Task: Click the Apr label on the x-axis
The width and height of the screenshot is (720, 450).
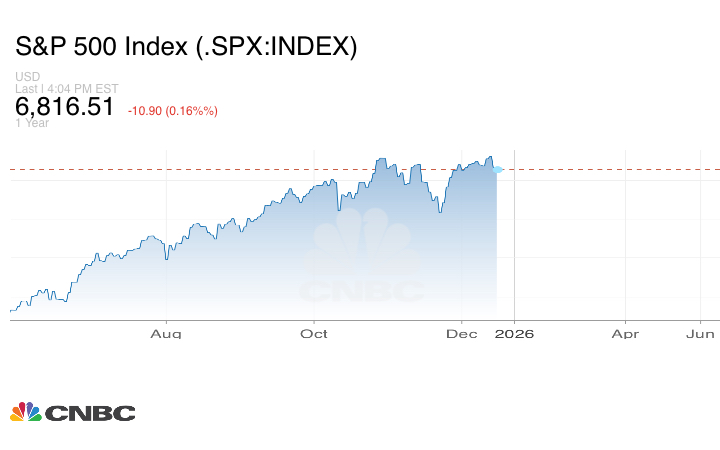Action: [625, 333]
